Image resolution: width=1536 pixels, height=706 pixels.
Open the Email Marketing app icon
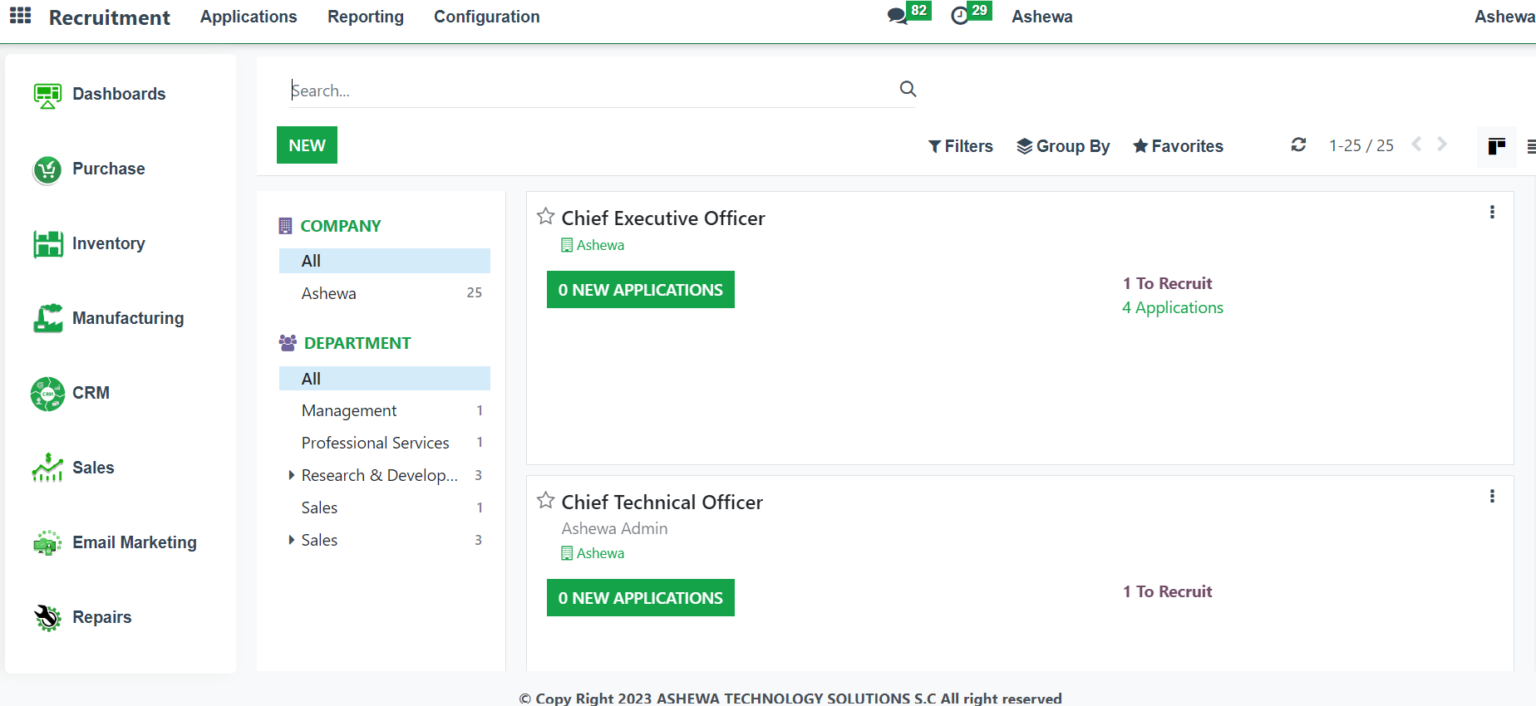[x=47, y=543]
